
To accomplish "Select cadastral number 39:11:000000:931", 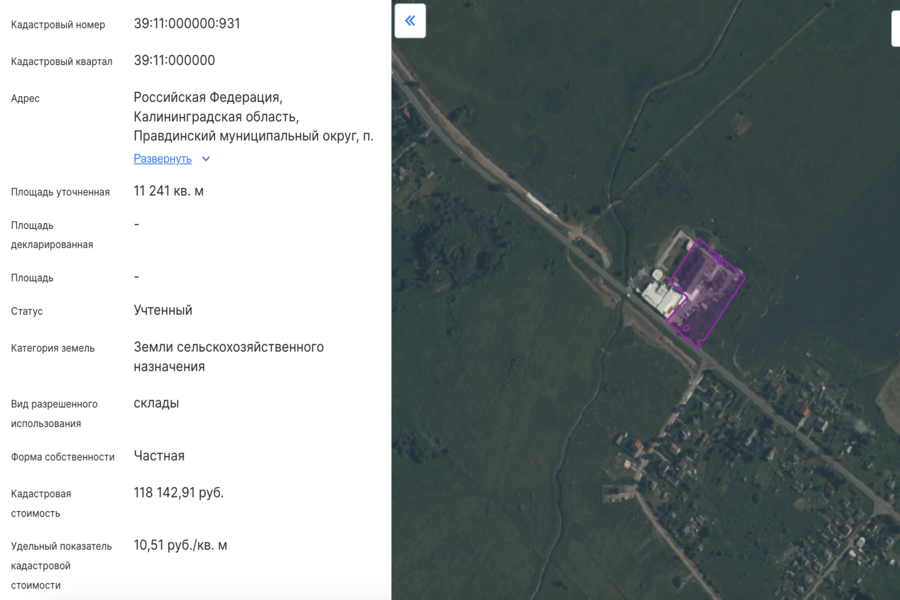I will click(x=187, y=23).
